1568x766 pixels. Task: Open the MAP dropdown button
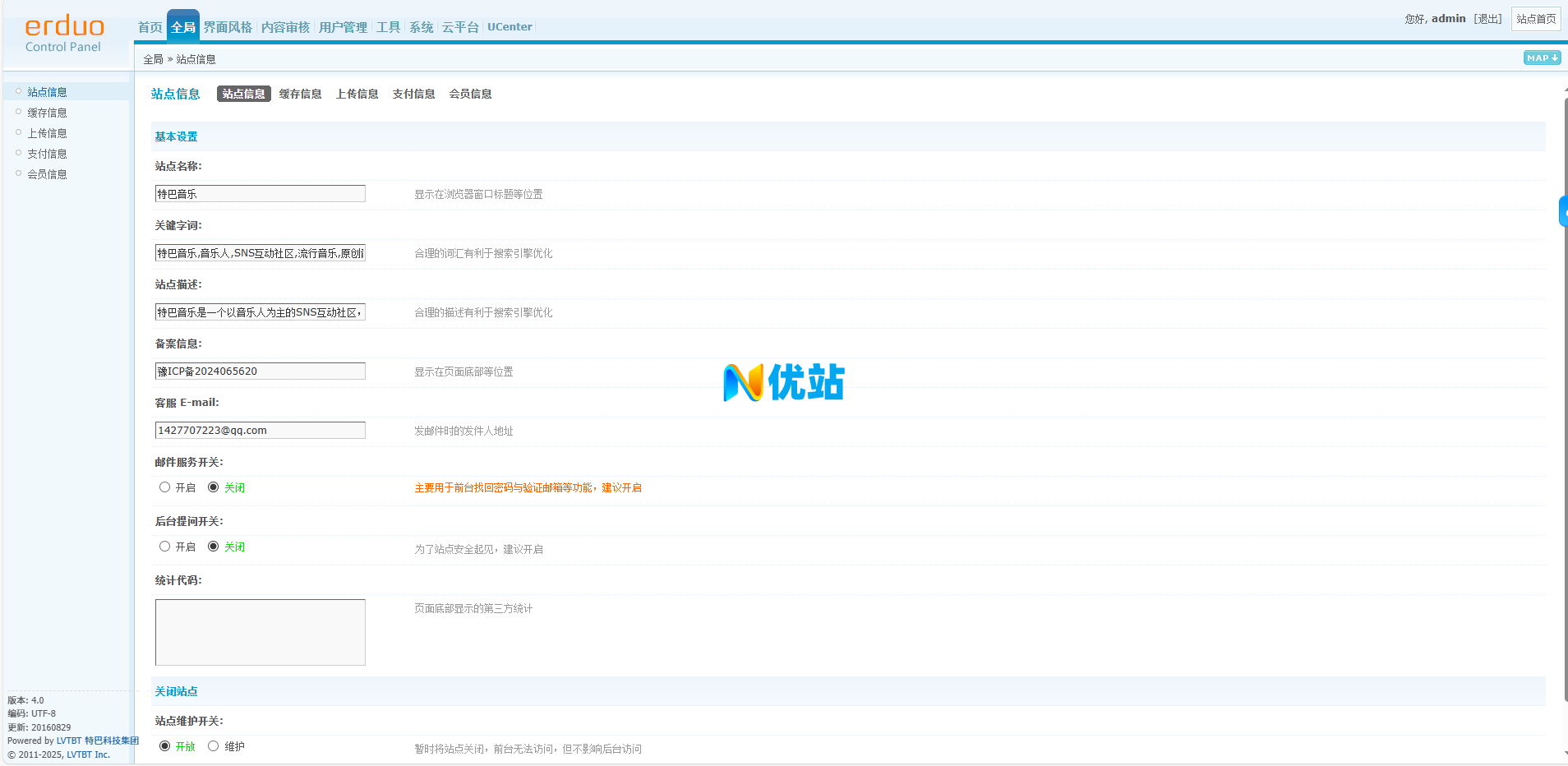click(x=1541, y=58)
